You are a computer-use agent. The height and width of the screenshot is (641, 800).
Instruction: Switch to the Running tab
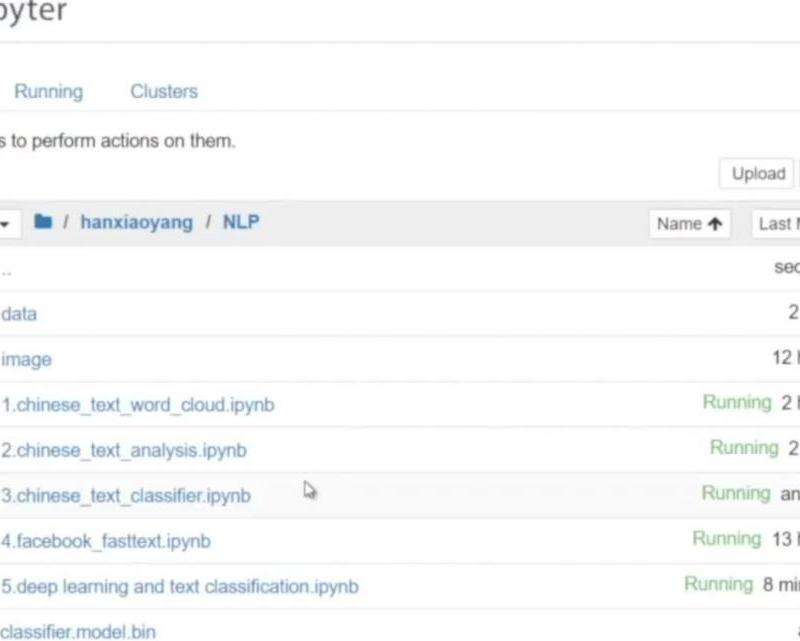[x=48, y=91]
